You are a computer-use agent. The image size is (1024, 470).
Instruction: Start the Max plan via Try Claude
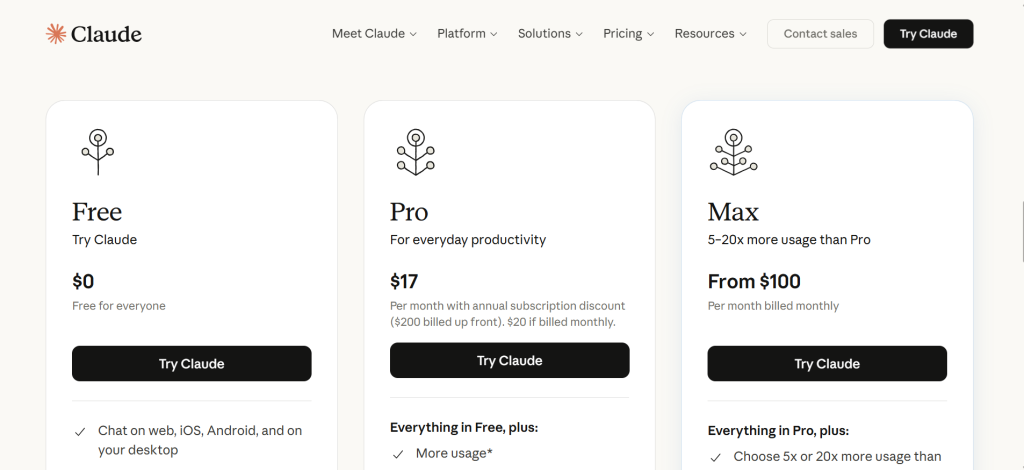pos(827,364)
